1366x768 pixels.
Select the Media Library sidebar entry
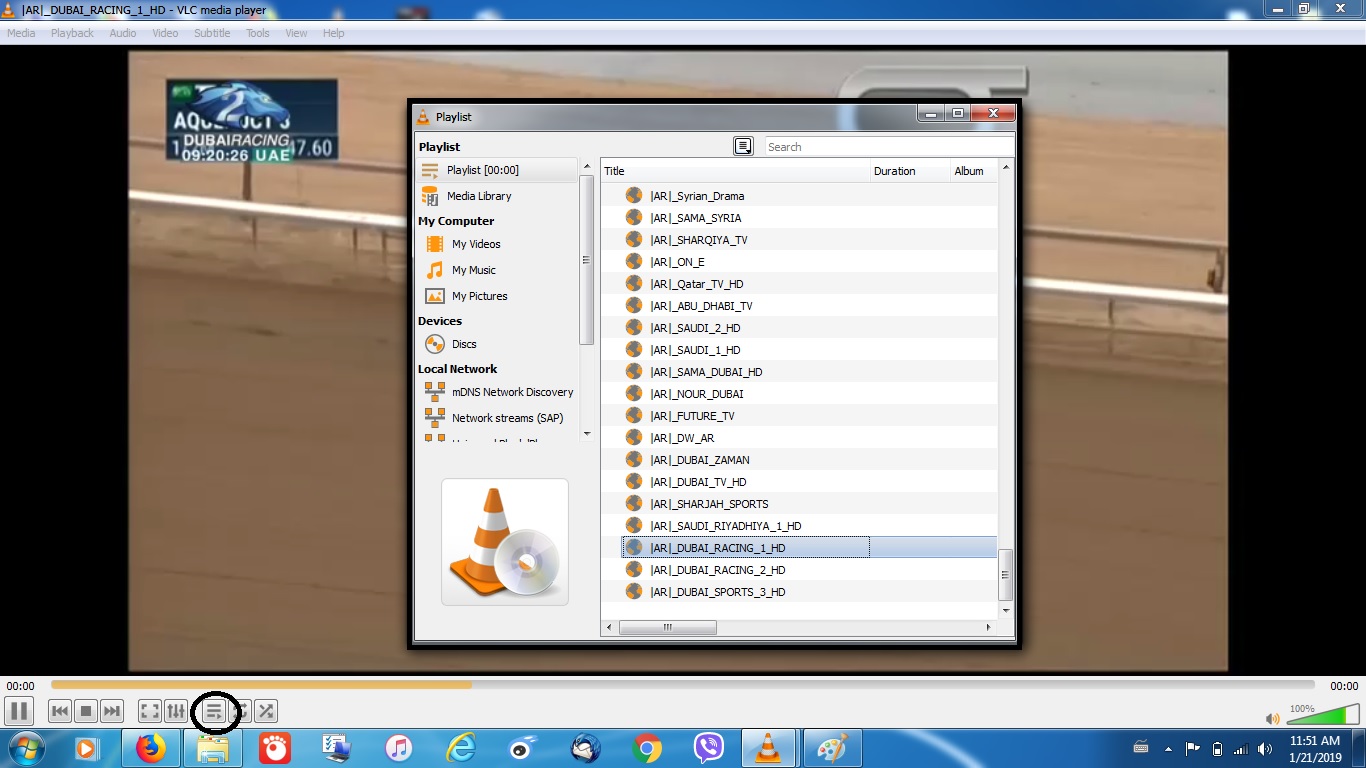click(481, 195)
